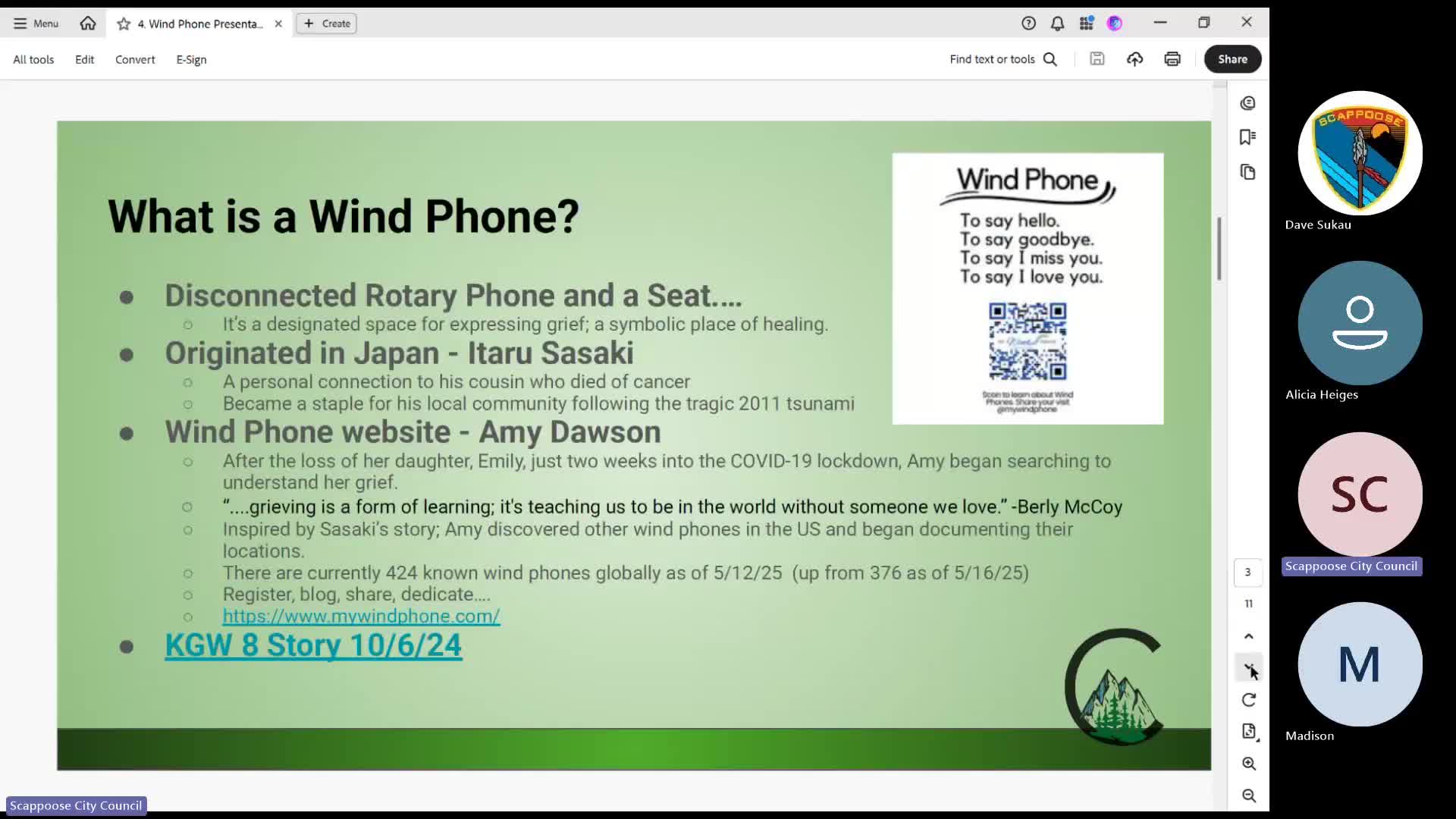The image size is (1456, 819).
Task: Click the upload to cloud icon
Action: click(1134, 59)
